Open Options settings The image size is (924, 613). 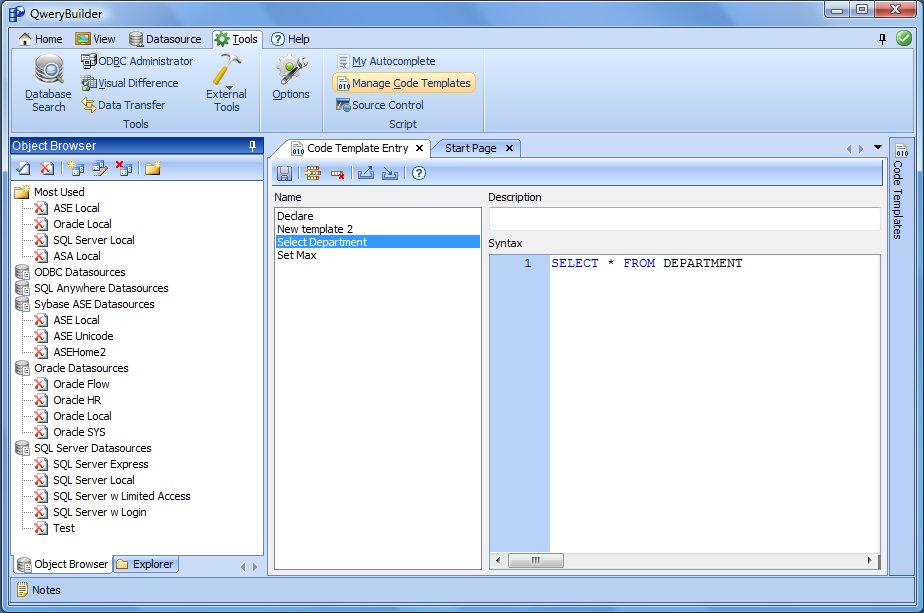(291, 77)
